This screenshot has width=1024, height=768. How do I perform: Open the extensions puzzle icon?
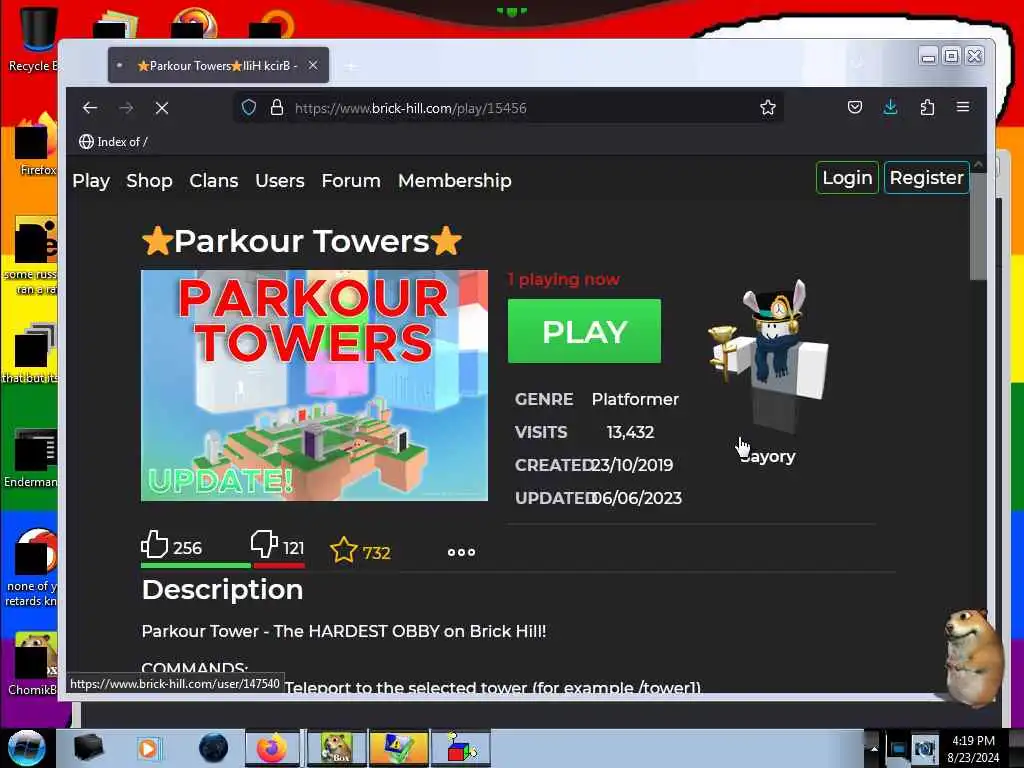pyautogui.click(x=927, y=107)
